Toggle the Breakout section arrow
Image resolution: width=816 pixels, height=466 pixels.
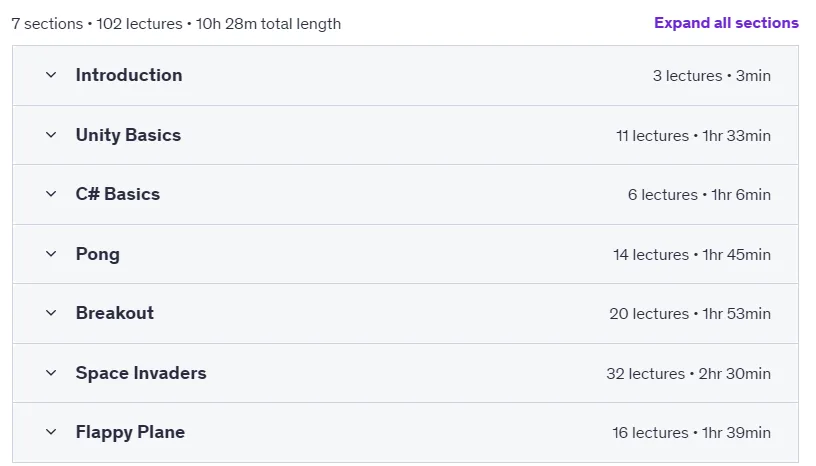(x=51, y=313)
